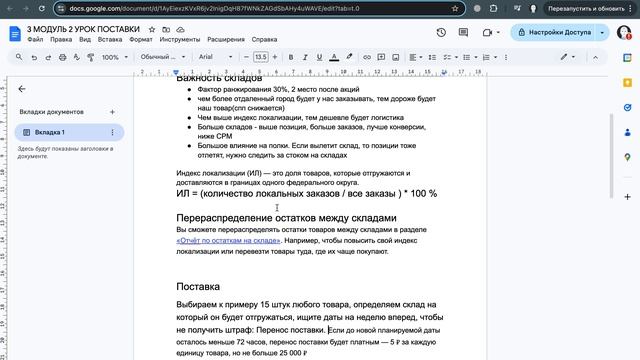The height and width of the screenshot is (360, 640).
Task: Start a video call camera icon
Action: click(x=487, y=32)
